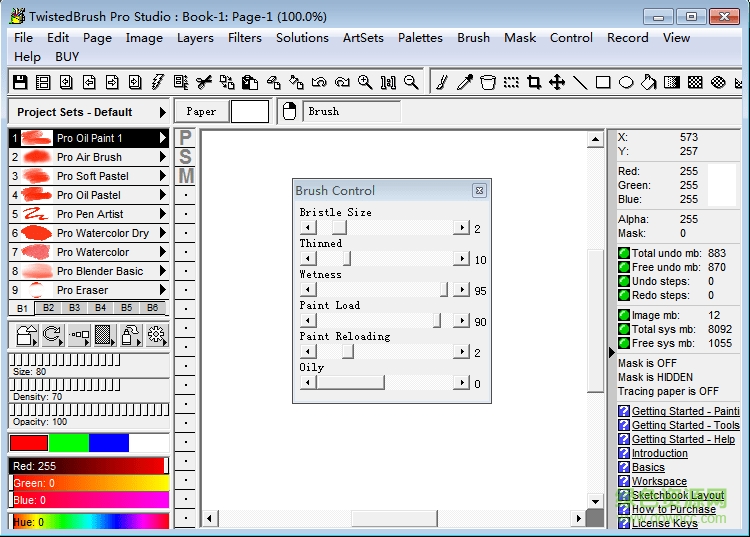Select the Line drawing tool

[580, 82]
